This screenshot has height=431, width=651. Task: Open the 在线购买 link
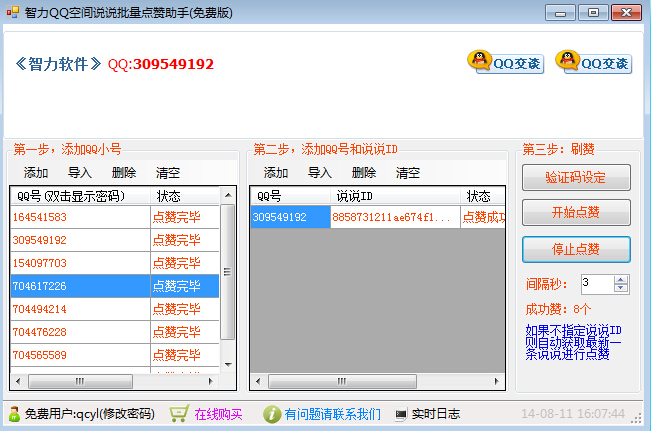[x=219, y=414]
